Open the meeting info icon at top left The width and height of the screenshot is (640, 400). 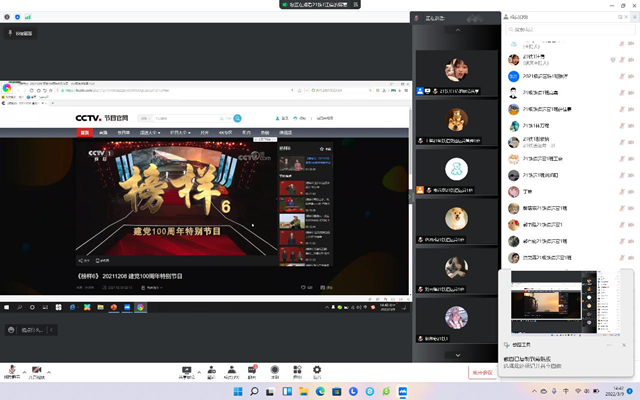(x=7, y=17)
